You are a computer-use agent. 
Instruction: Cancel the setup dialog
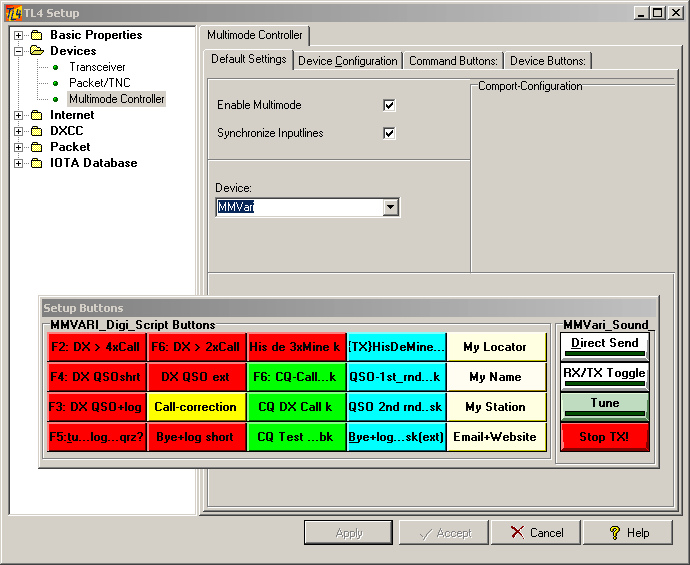tap(536, 532)
